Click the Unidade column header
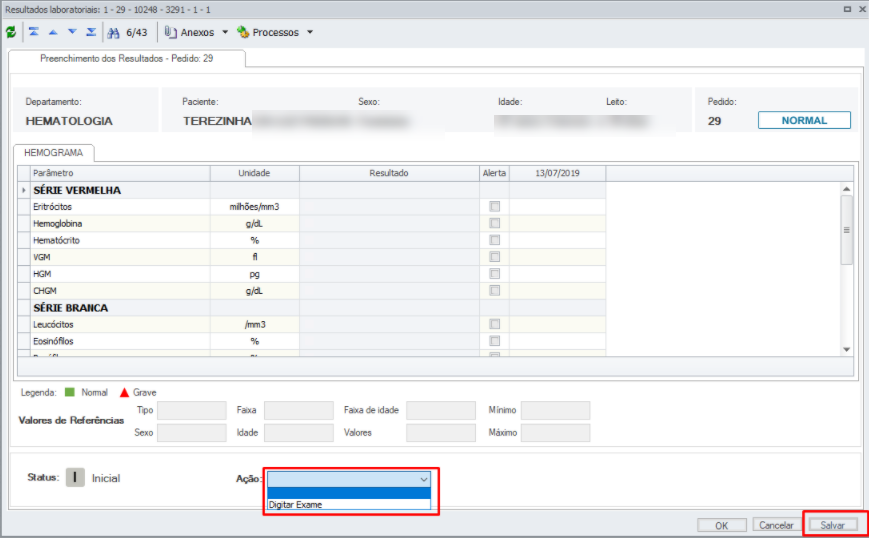 point(254,173)
